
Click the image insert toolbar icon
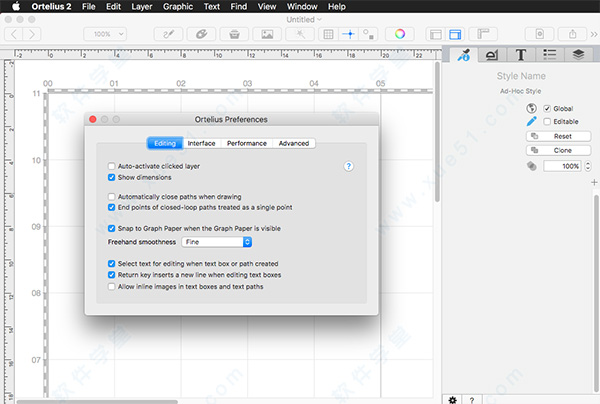[x=267, y=34]
